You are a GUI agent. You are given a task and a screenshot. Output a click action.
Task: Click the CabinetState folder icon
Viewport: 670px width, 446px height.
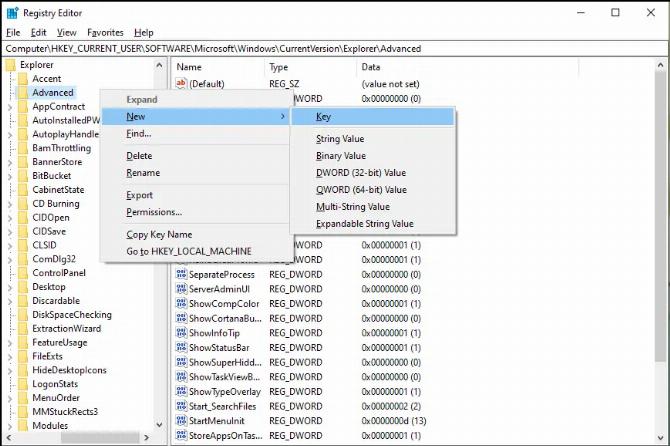pos(23,190)
